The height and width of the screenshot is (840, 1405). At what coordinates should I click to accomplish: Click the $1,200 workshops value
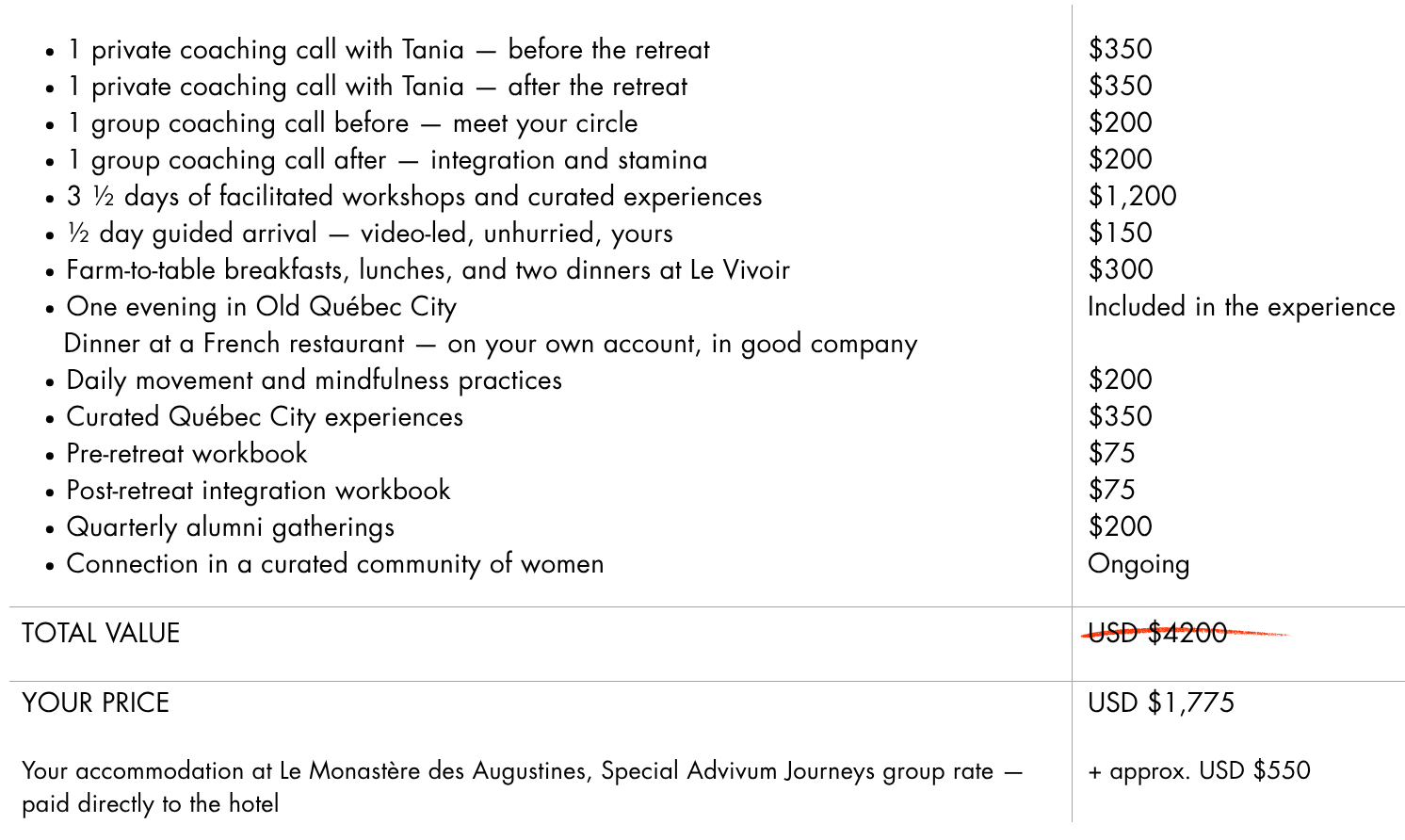(x=1133, y=196)
